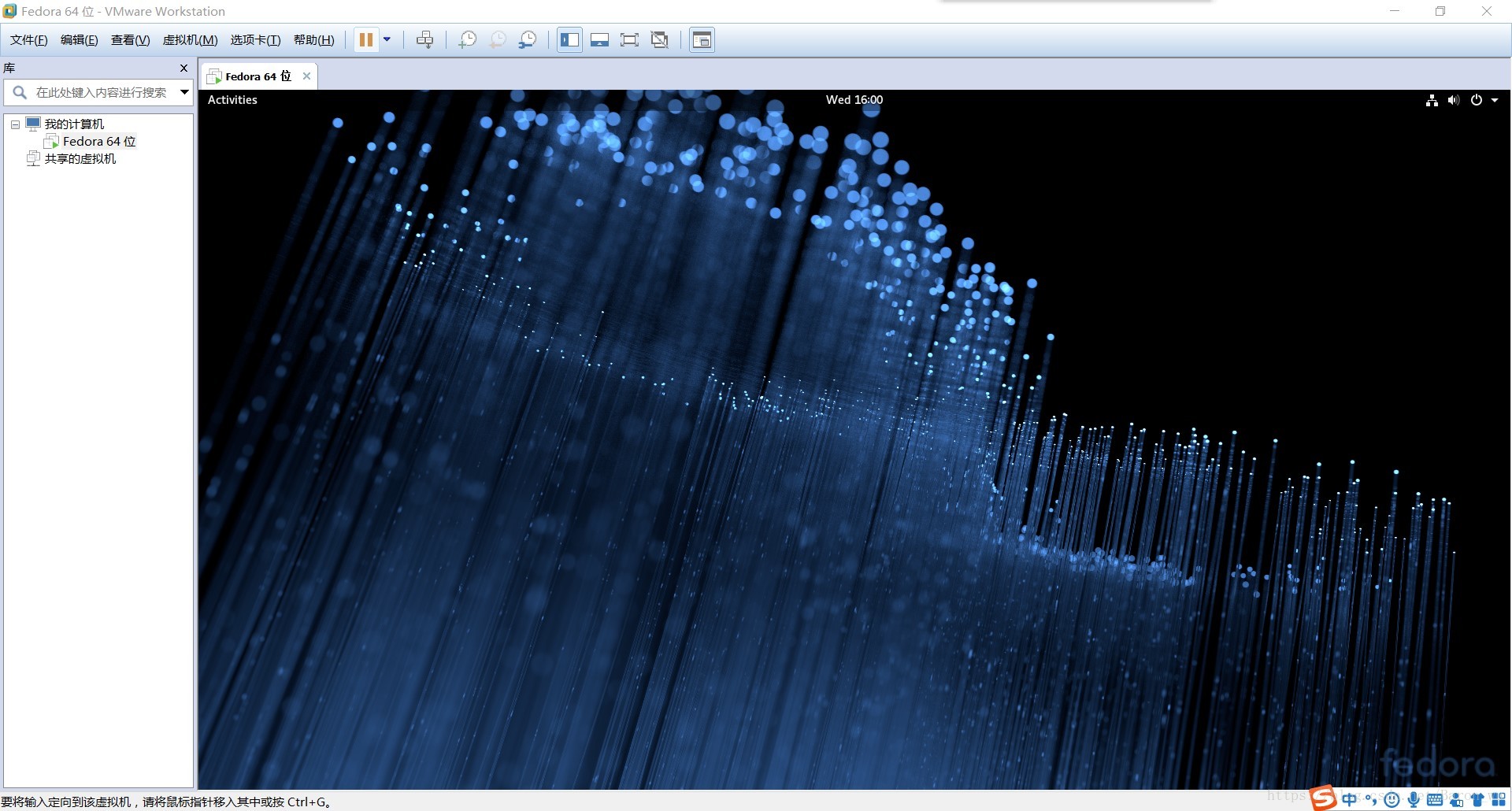
Task: Click the GNOME volume icon
Action: 1454,100
